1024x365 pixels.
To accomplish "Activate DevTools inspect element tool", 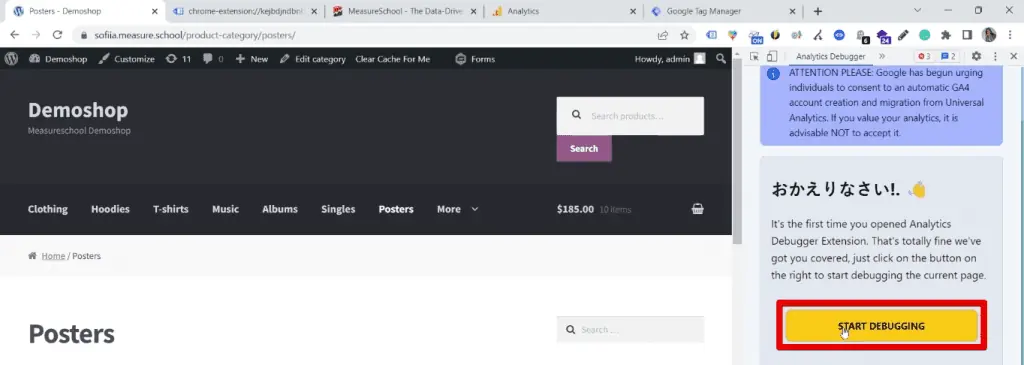I will (x=754, y=57).
